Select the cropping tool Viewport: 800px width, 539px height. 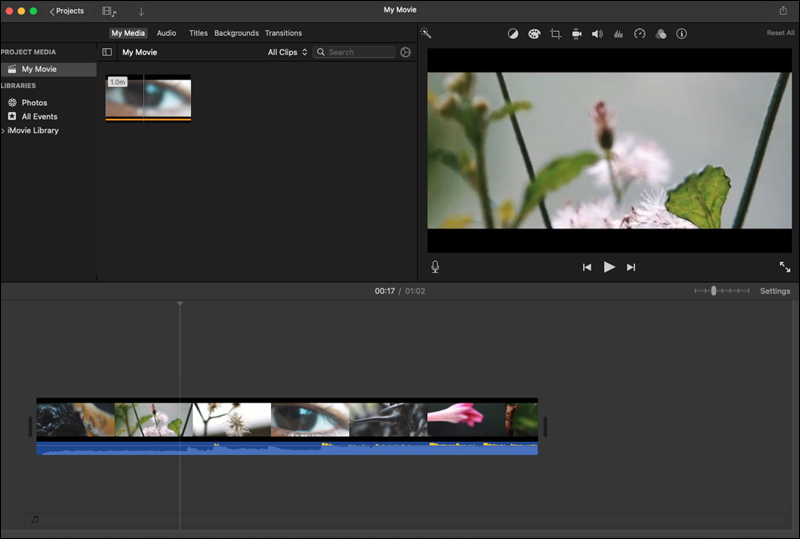point(555,33)
